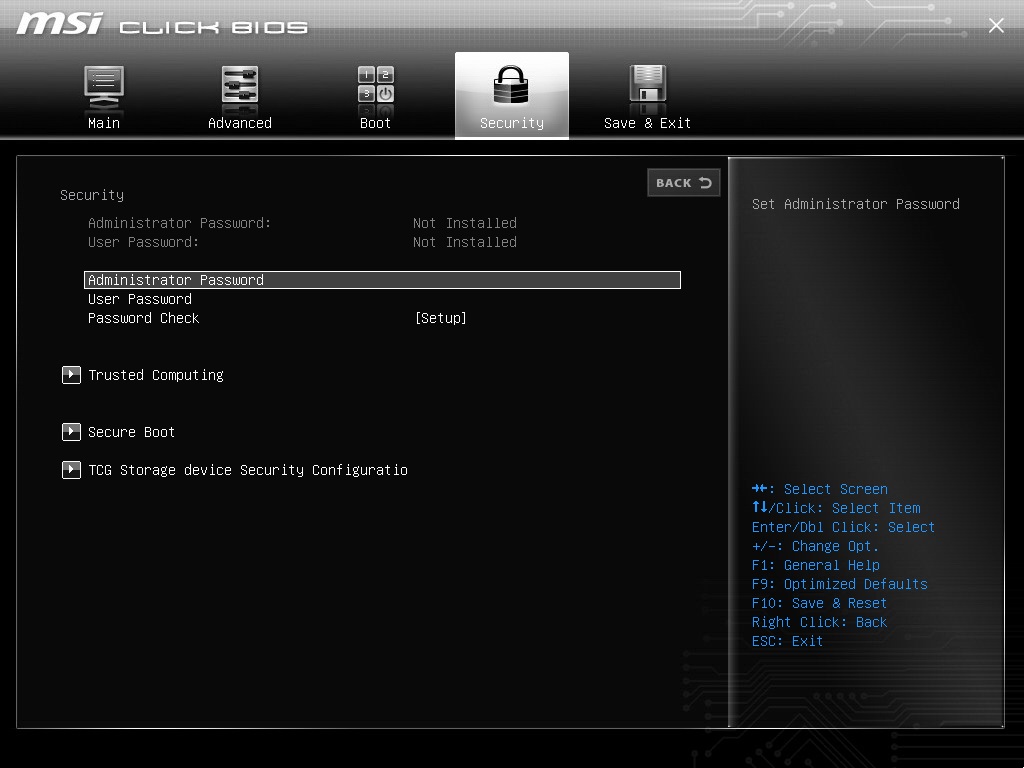The image size is (1024, 768).
Task: Click the arrow icon beside Secure Boot
Action: coord(71,432)
